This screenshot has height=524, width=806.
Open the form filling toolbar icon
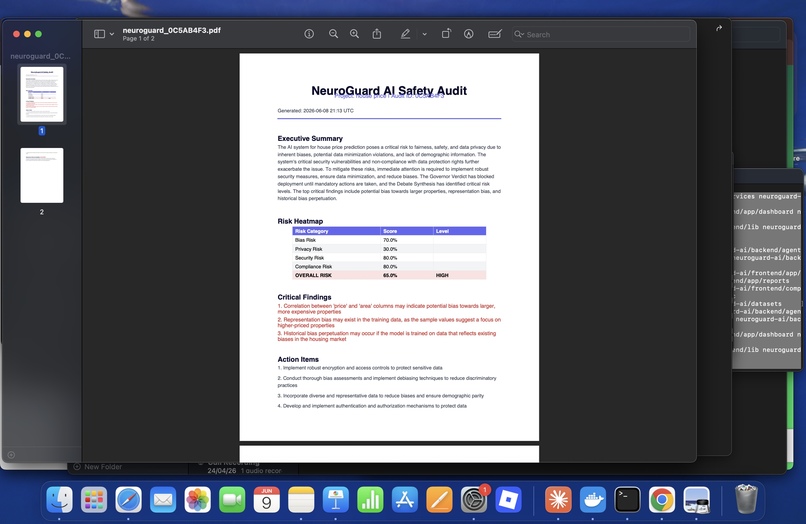pos(494,34)
